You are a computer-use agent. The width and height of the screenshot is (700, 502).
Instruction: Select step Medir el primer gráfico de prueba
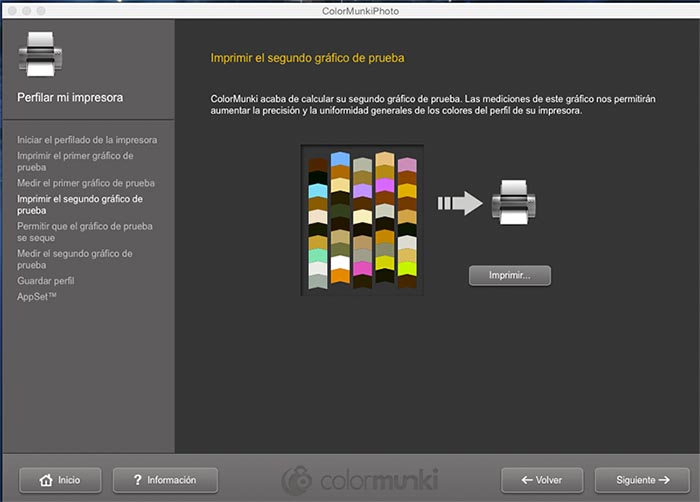(86, 183)
